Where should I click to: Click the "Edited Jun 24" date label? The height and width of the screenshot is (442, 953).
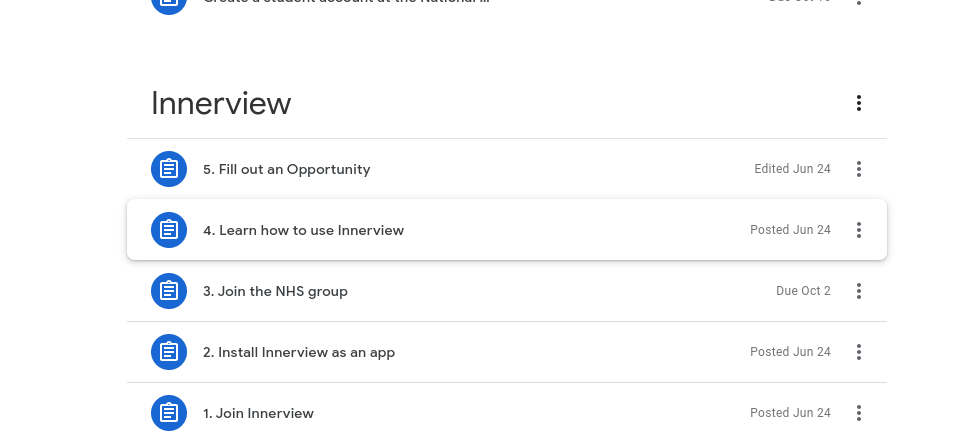pos(792,170)
